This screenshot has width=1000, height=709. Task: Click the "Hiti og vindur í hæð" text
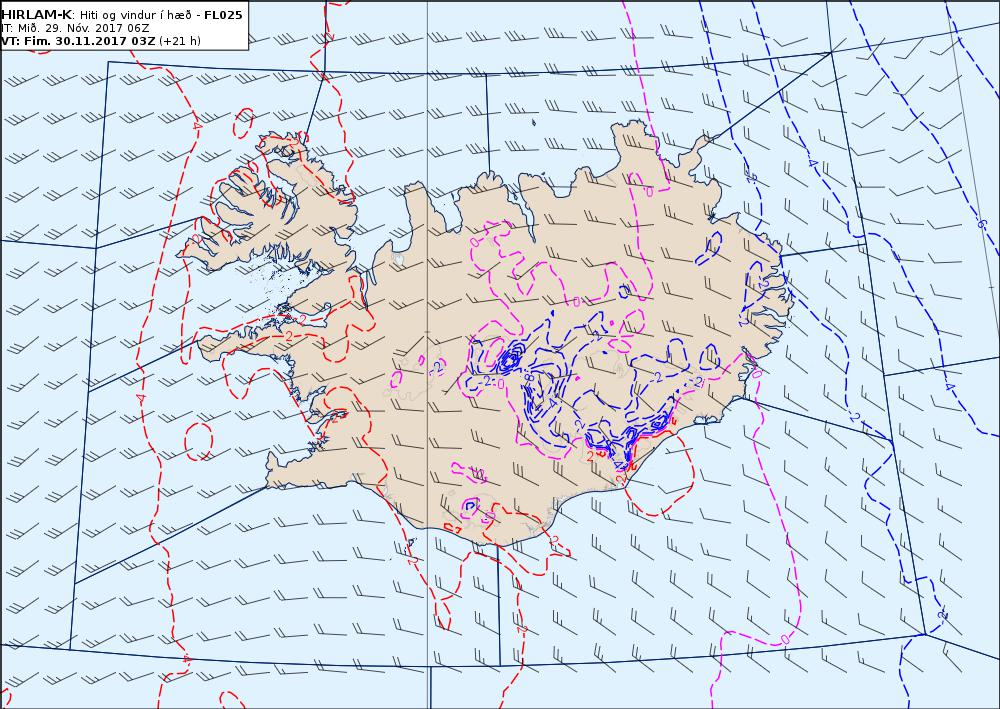click(136, 15)
